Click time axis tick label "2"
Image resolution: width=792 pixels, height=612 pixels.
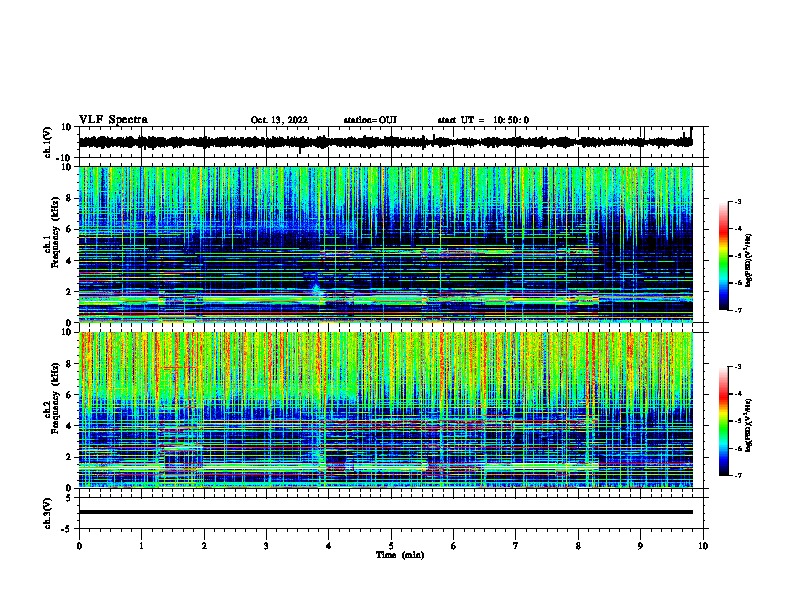click(204, 546)
